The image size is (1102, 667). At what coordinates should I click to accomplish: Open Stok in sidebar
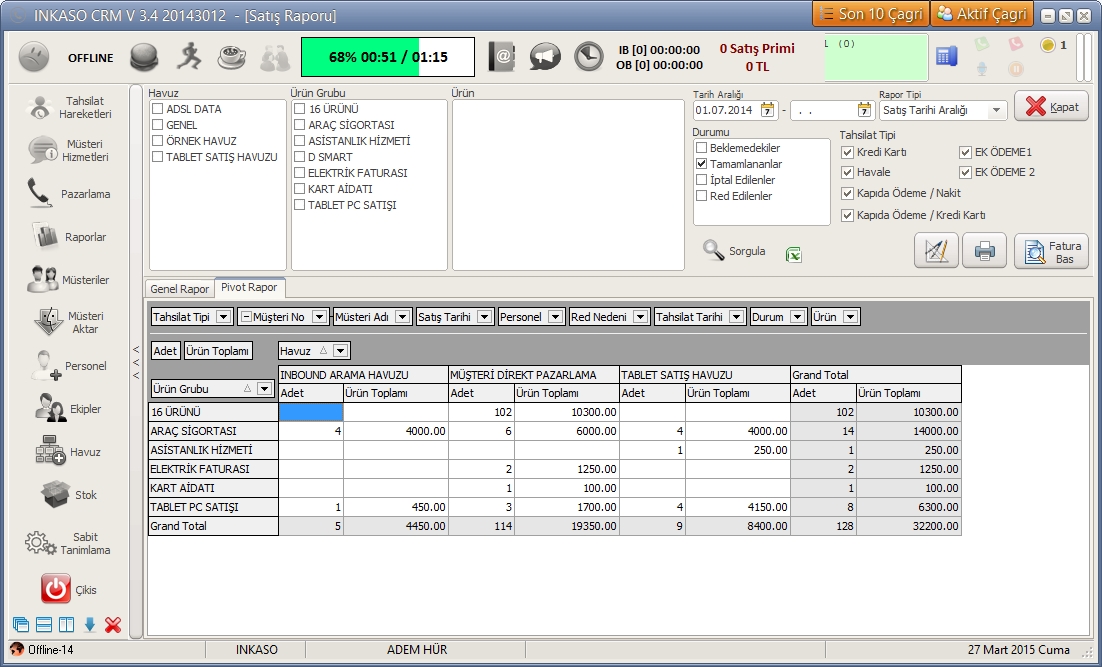click(69, 495)
